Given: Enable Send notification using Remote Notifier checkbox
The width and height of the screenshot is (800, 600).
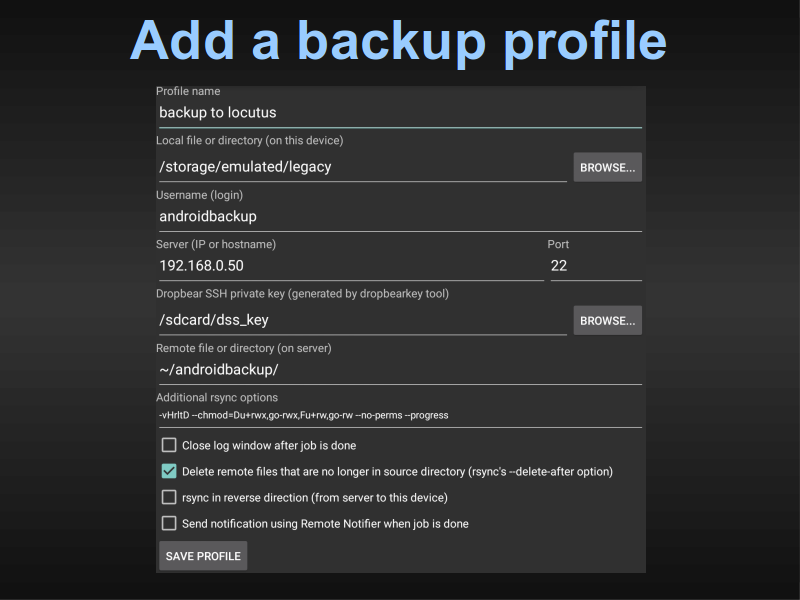Looking at the screenshot, I should [x=169, y=523].
